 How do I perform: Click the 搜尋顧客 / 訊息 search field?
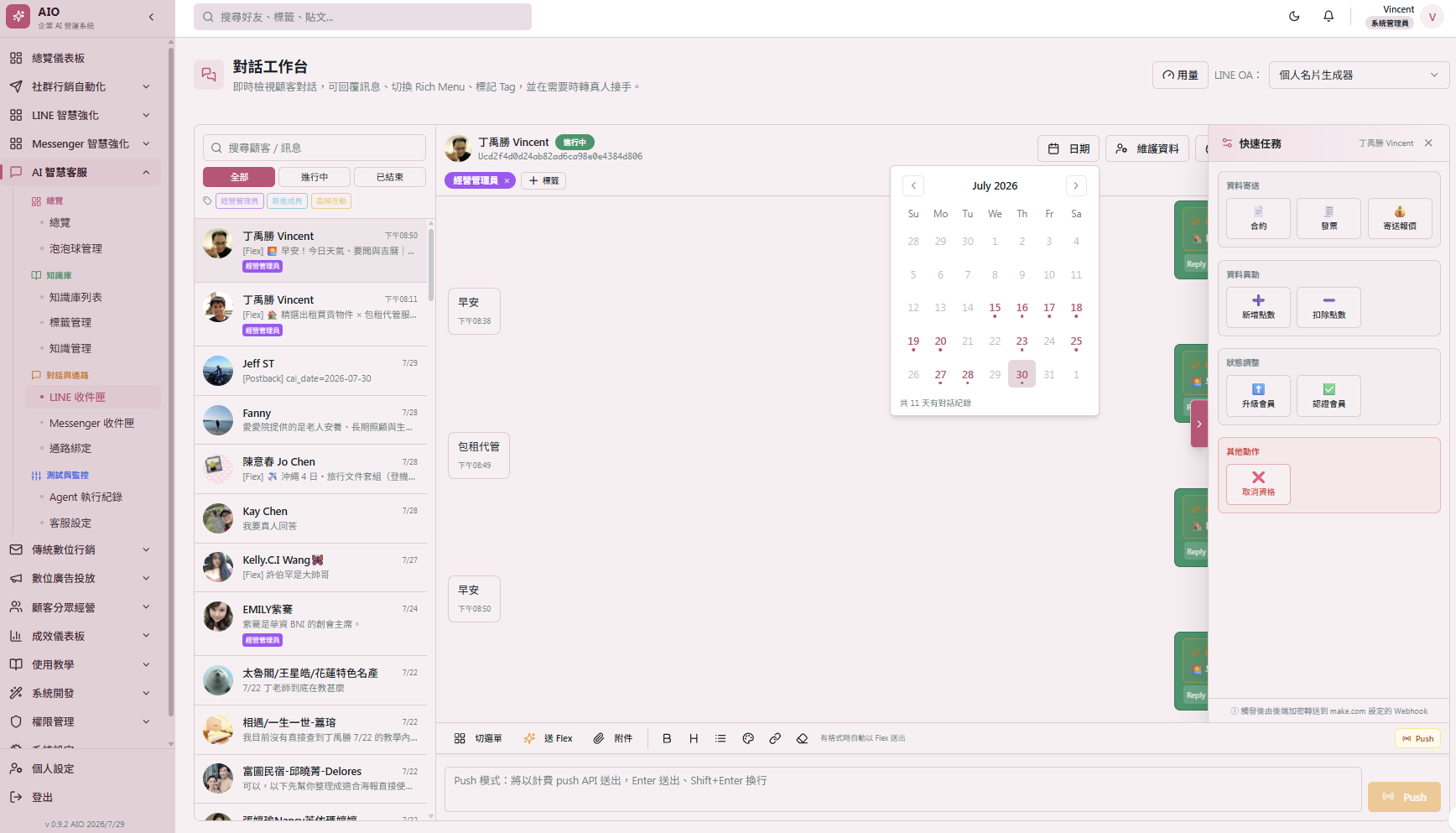(315, 148)
